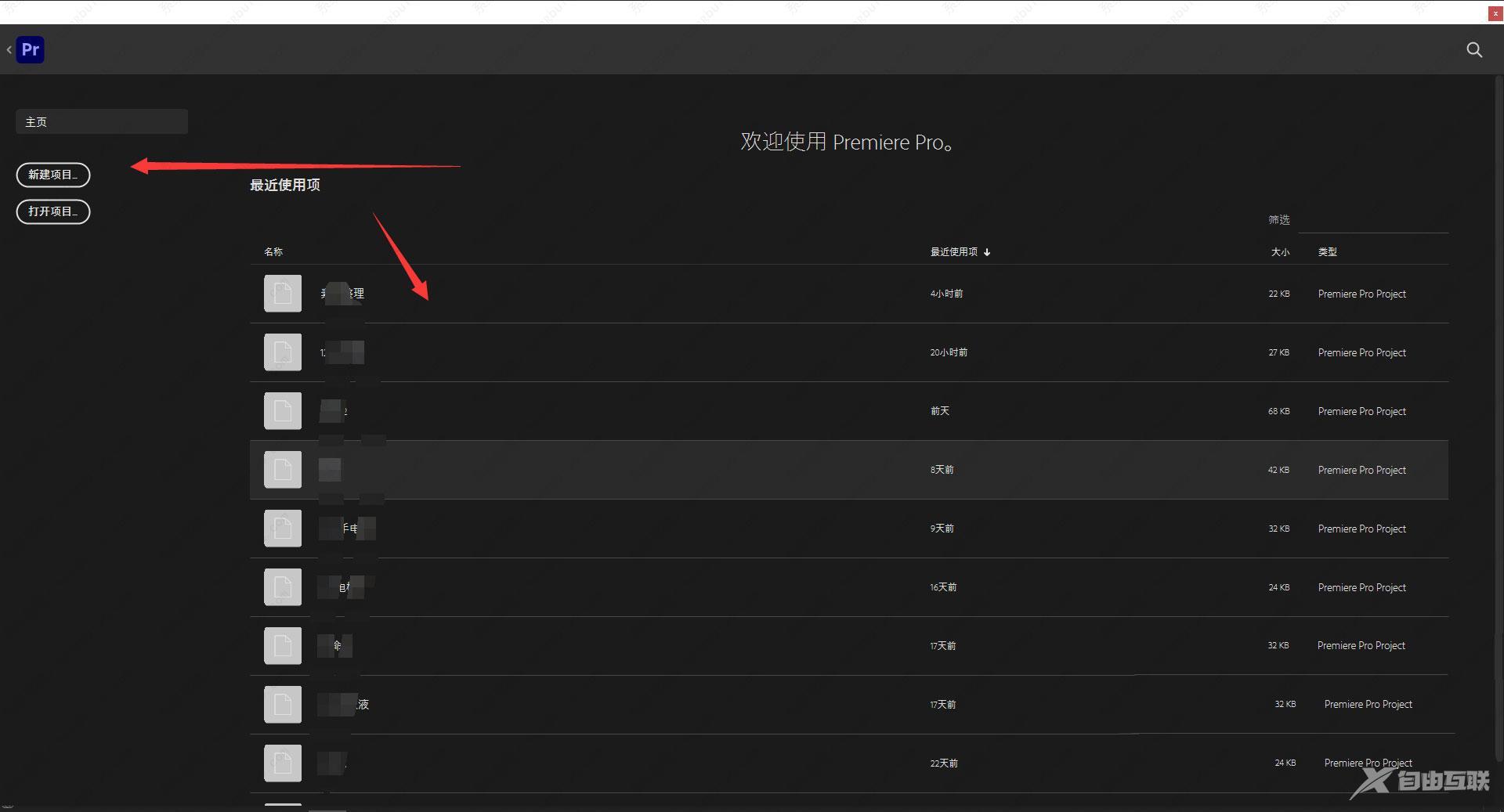Click the 最近使用项 section heading
The height and width of the screenshot is (812, 1504).
[x=285, y=185]
